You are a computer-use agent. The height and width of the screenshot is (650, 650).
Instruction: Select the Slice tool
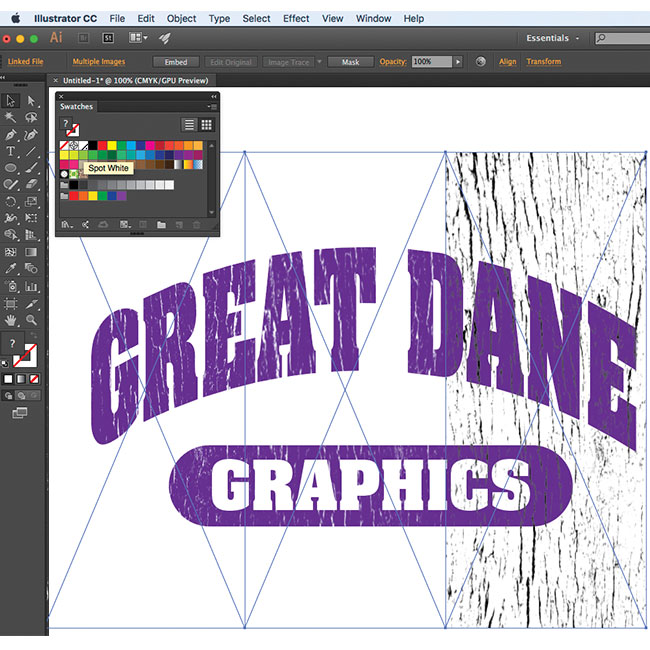point(31,304)
